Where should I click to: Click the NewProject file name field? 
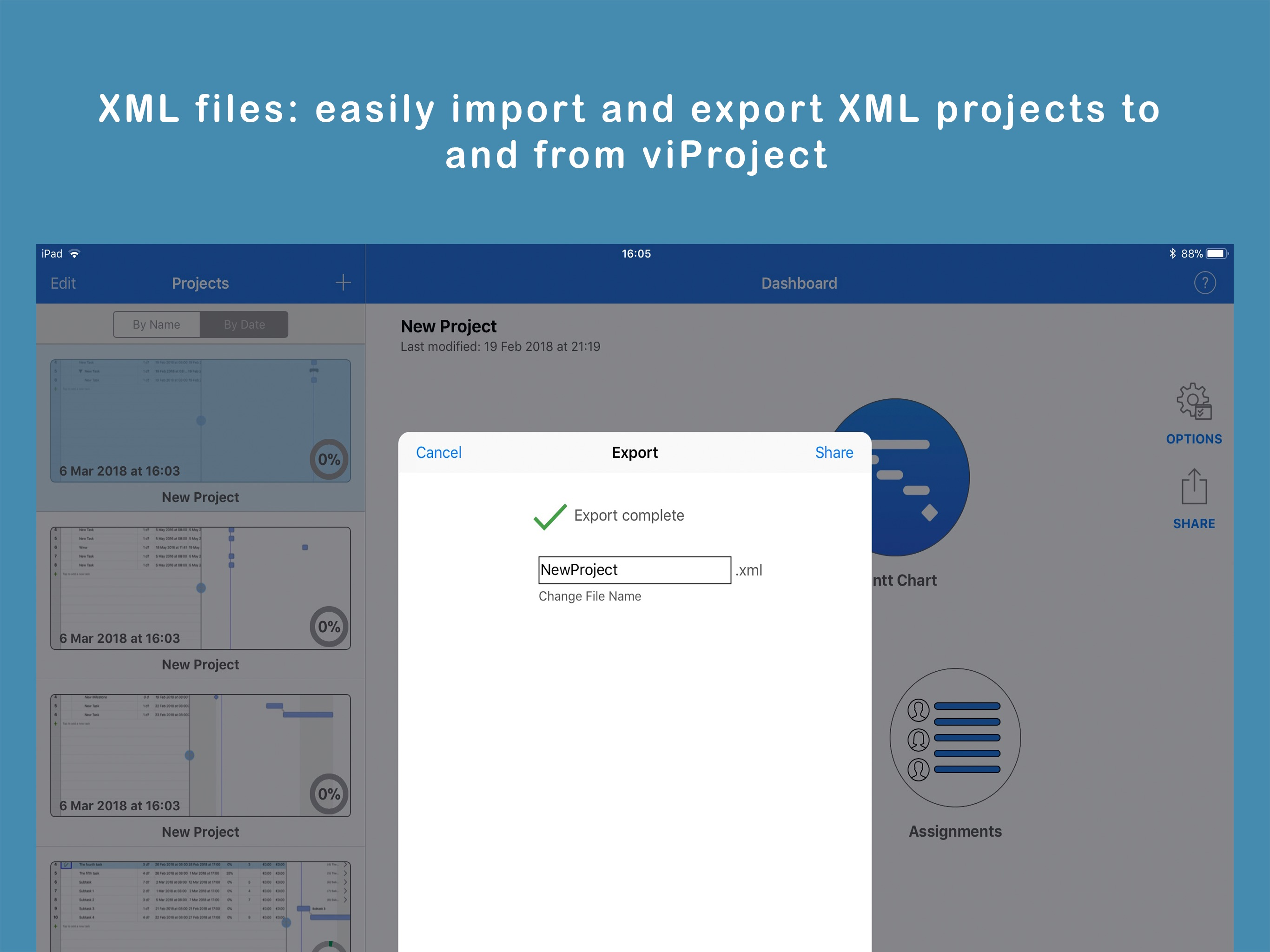click(635, 570)
